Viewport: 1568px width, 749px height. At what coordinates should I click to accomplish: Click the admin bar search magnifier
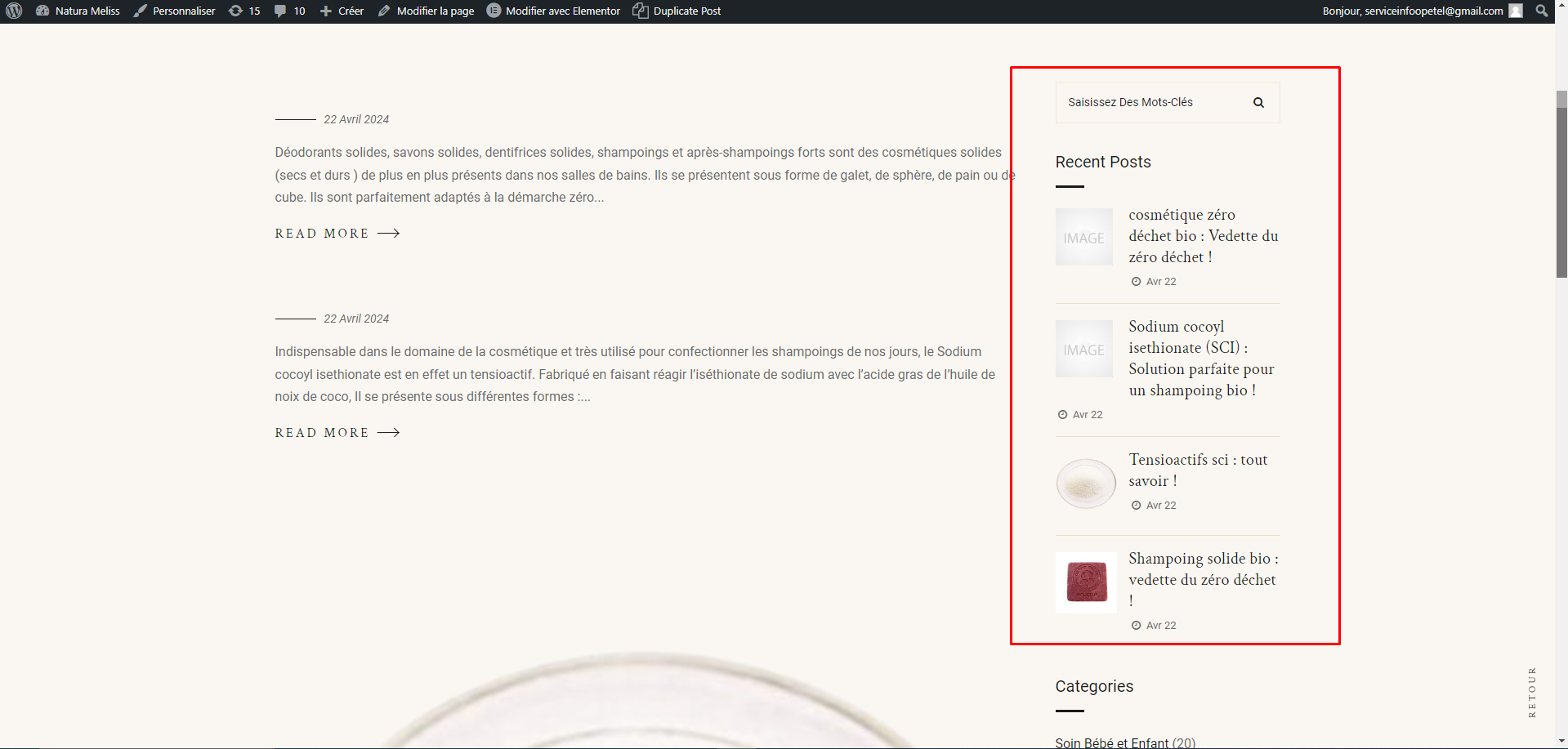click(1541, 11)
